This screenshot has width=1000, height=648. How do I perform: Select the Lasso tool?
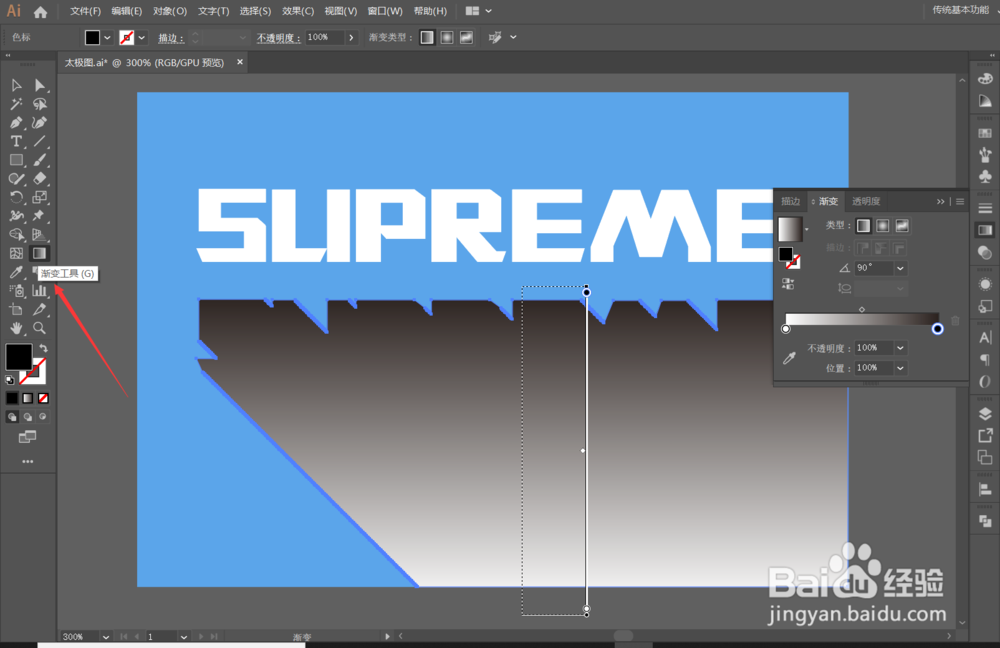pos(40,104)
